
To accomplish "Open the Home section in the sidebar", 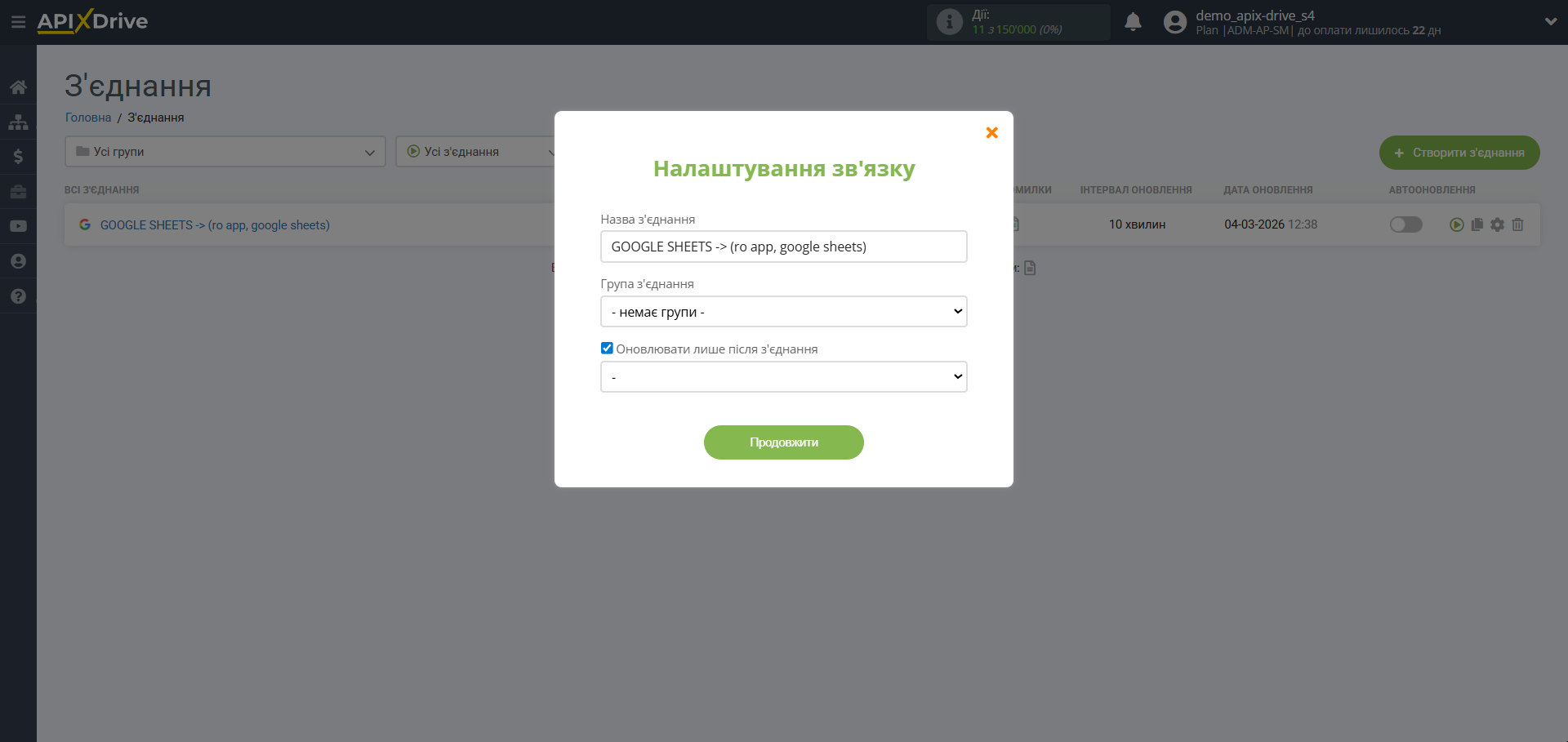I will pos(18,87).
